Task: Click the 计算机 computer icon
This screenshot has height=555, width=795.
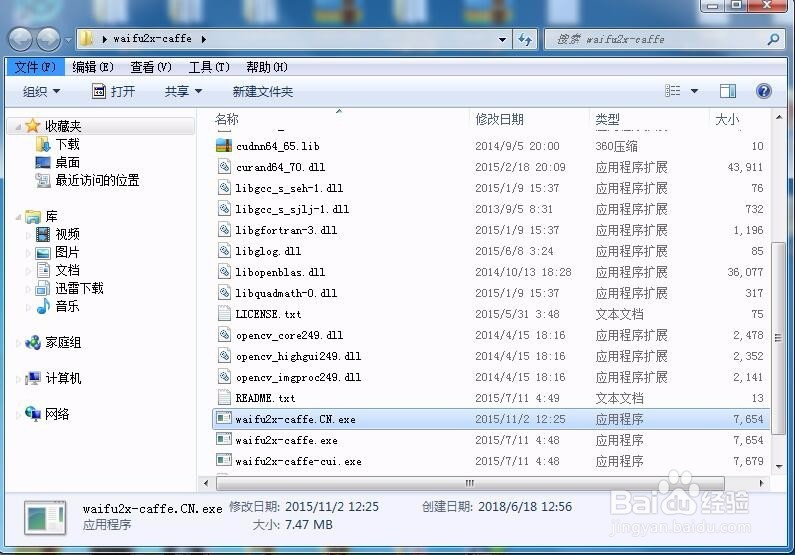Action: [x=33, y=378]
